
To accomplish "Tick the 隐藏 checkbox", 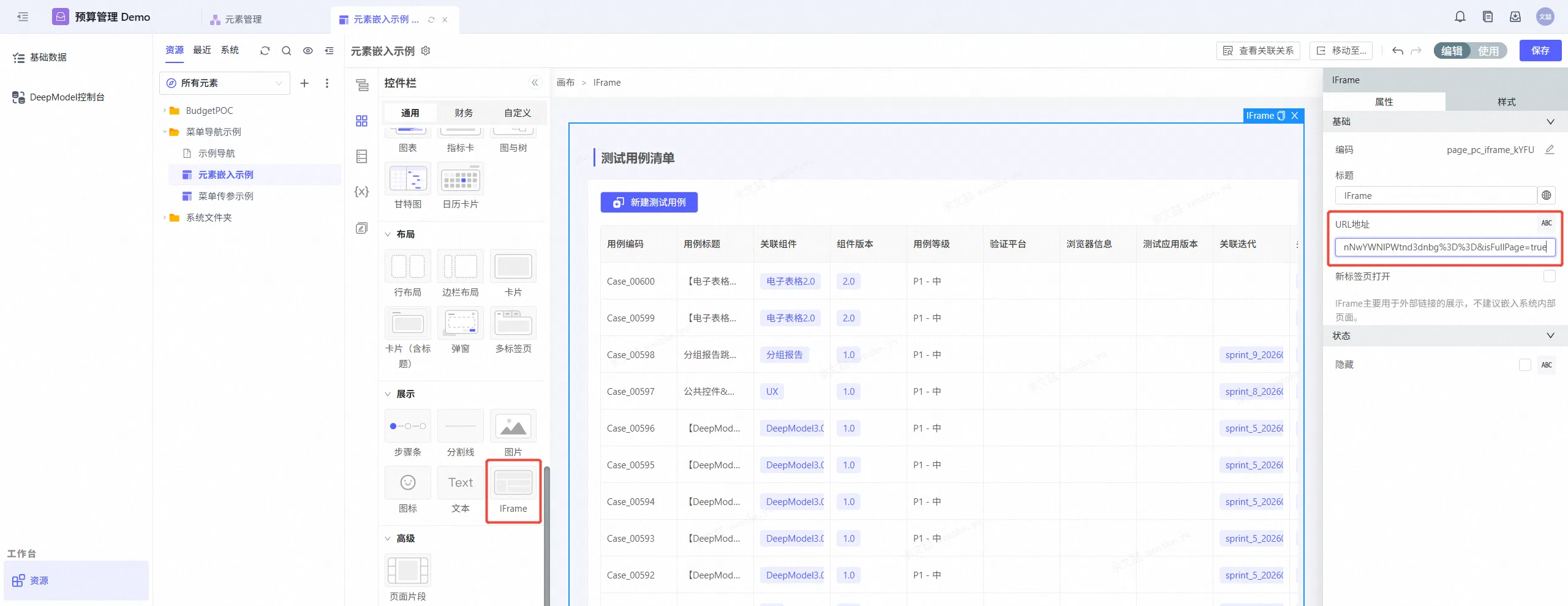I will (x=1525, y=365).
